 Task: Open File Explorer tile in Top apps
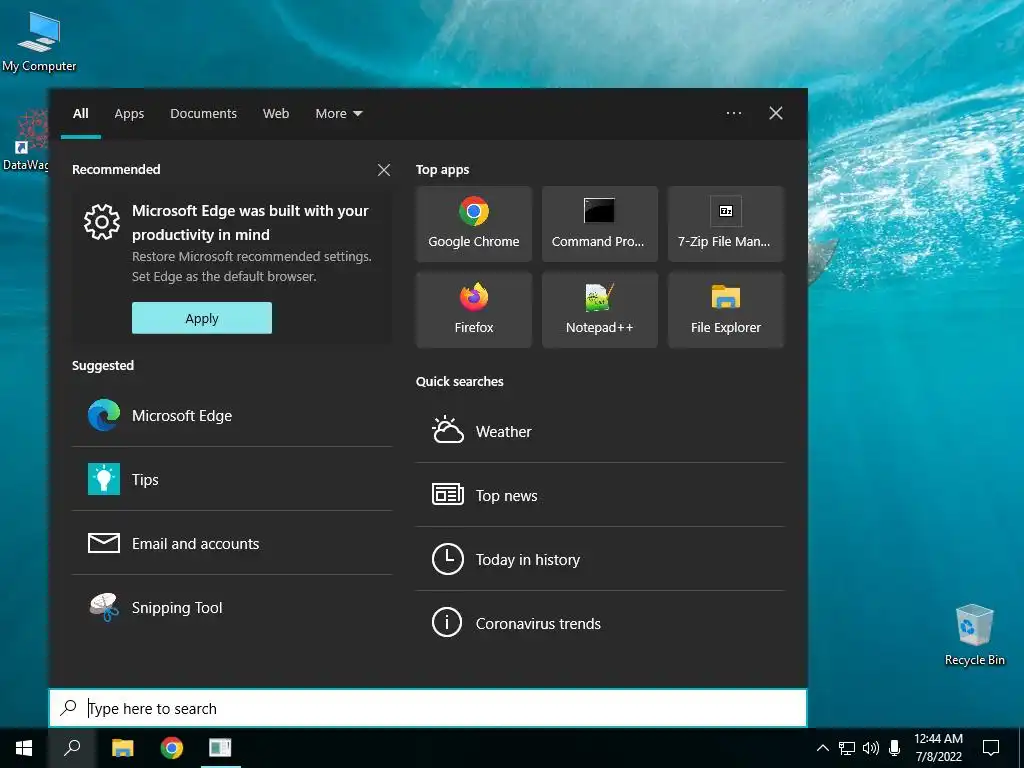coord(726,310)
